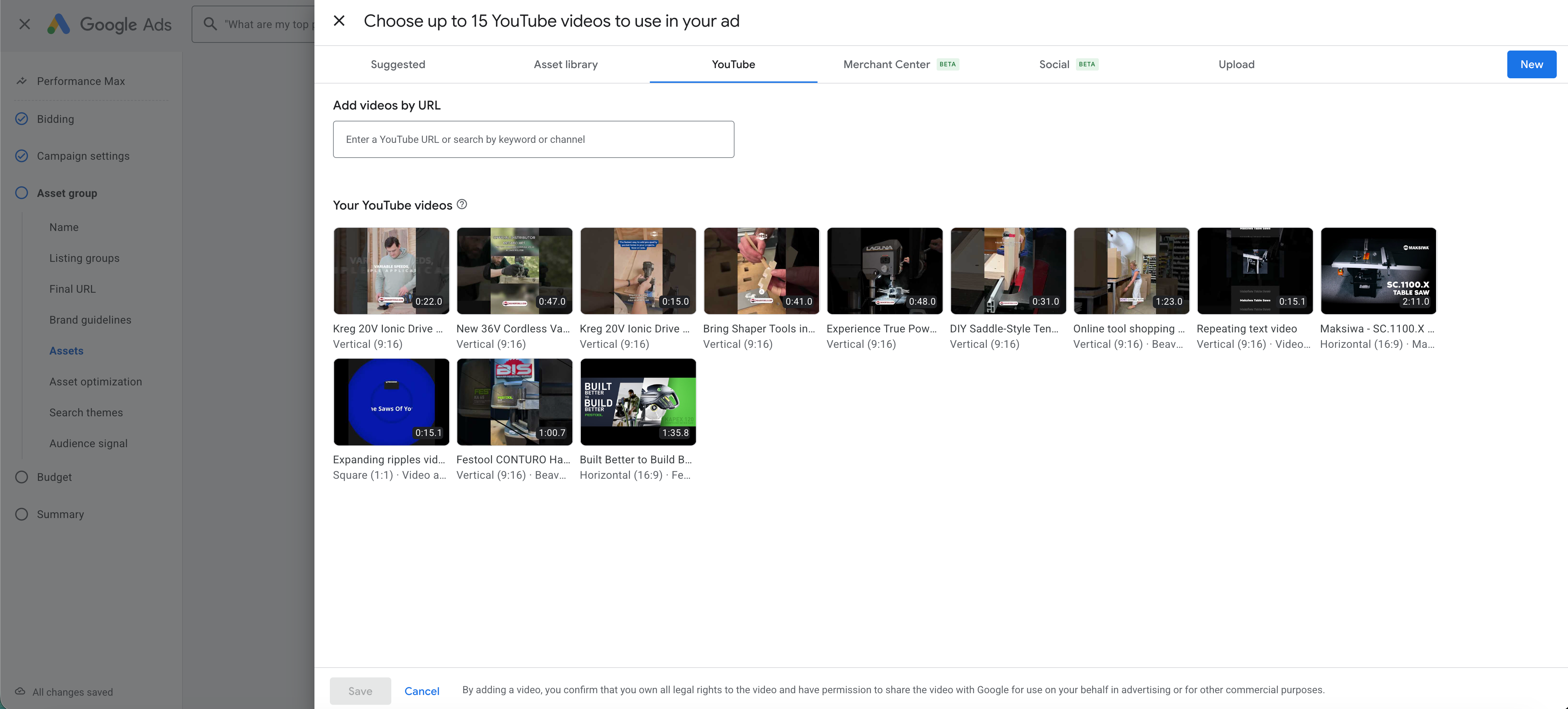Open Listing groups section

pyautogui.click(x=84, y=258)
